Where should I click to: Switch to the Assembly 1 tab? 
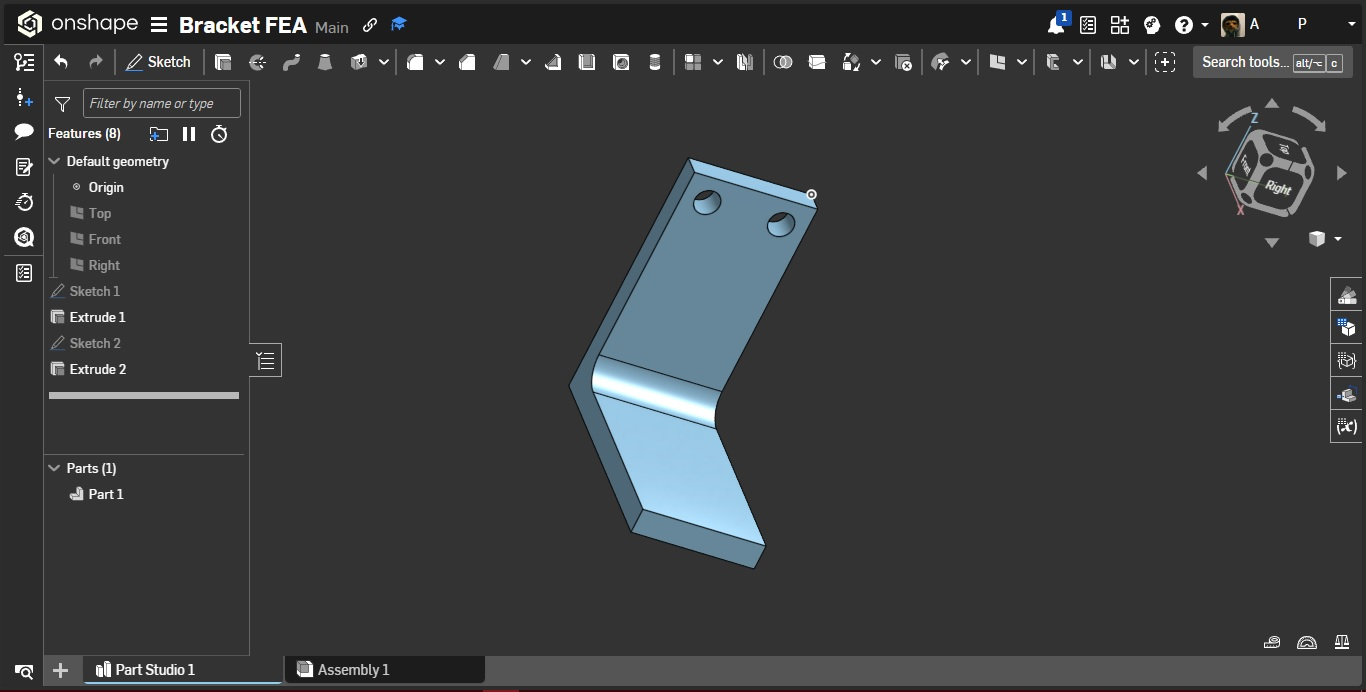point(384,670)
